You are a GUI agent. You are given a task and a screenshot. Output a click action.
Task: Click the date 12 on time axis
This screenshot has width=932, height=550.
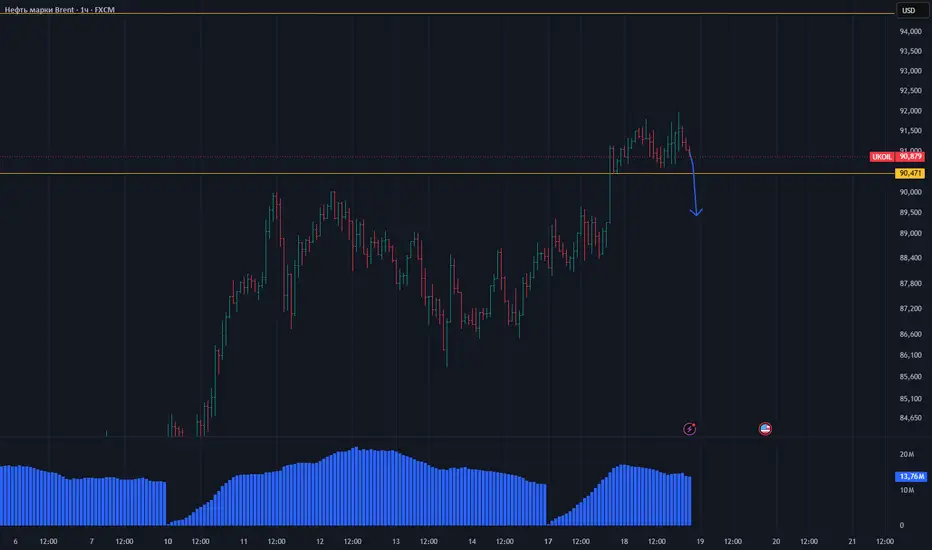tap(320, 542)
